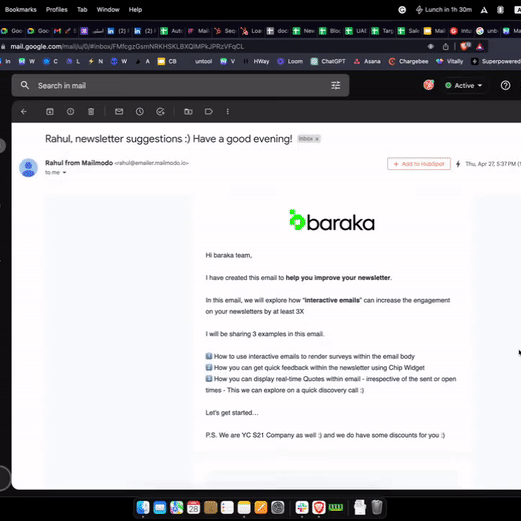The height and width of the screenshot is (521, 521).
Task: Open the Active status dropdown
Action: [464, 86]
